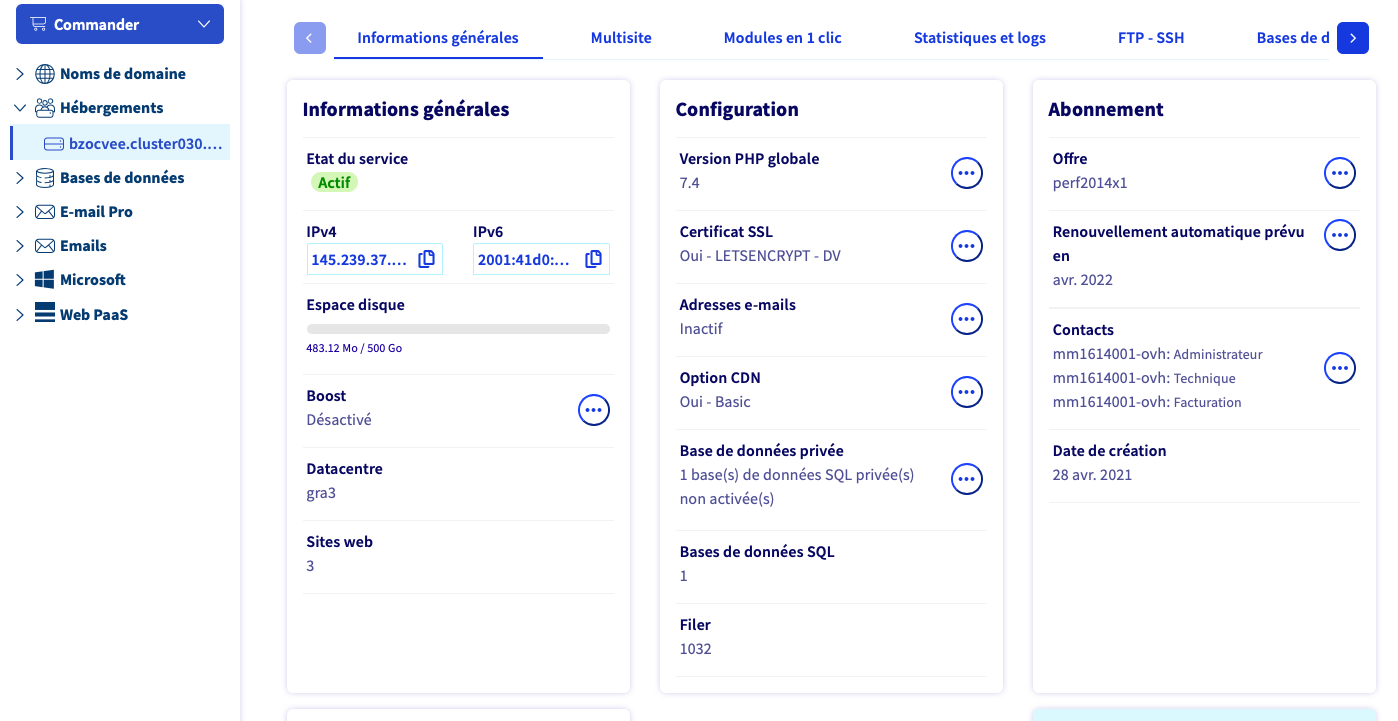Image resolution: width=1398 pixels, height=721 pixels.
Task: Open the Contacts actions menu
Action: click(1340, 368)
